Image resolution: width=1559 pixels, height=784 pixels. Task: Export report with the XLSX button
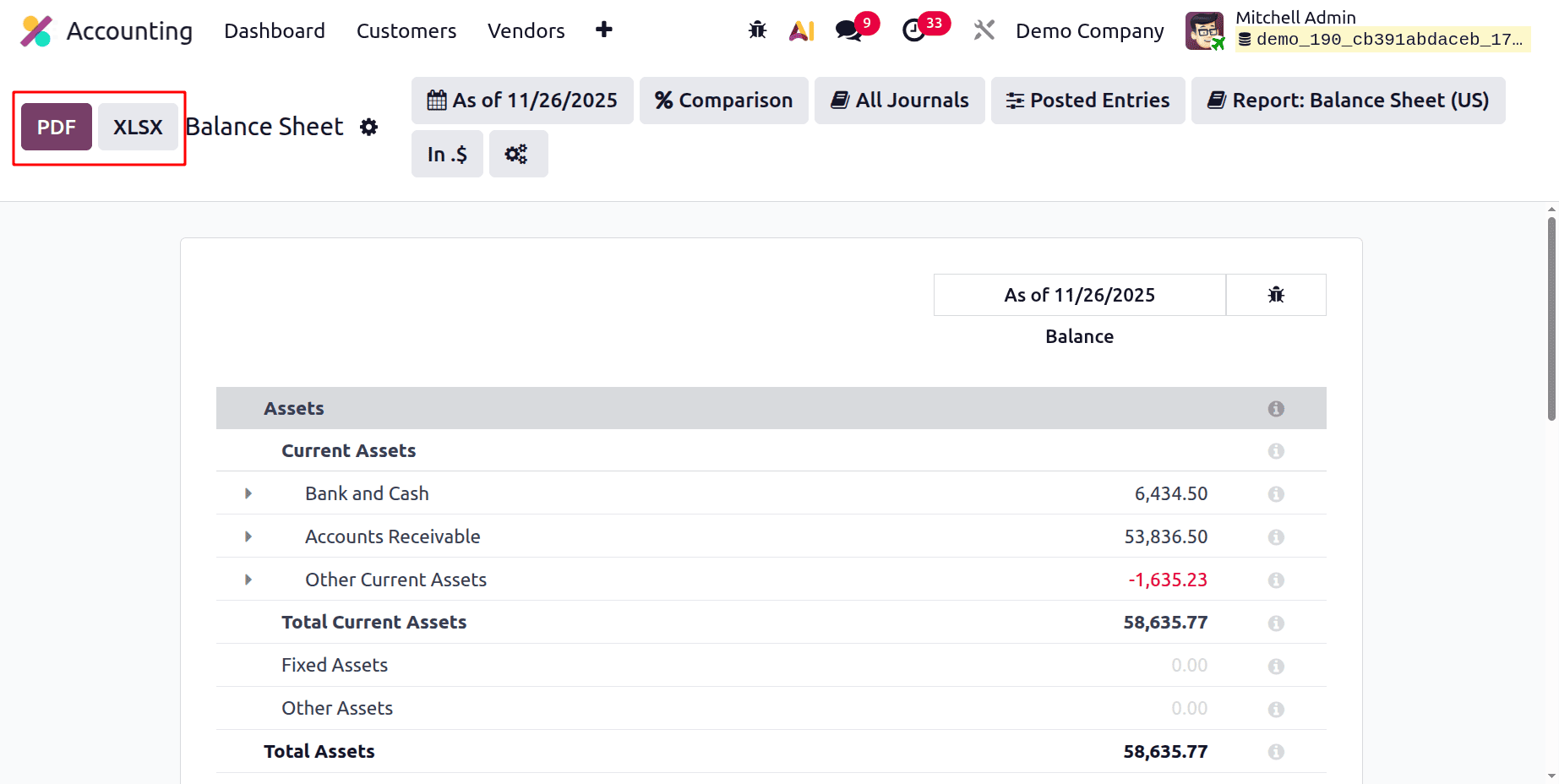point(138,127)
